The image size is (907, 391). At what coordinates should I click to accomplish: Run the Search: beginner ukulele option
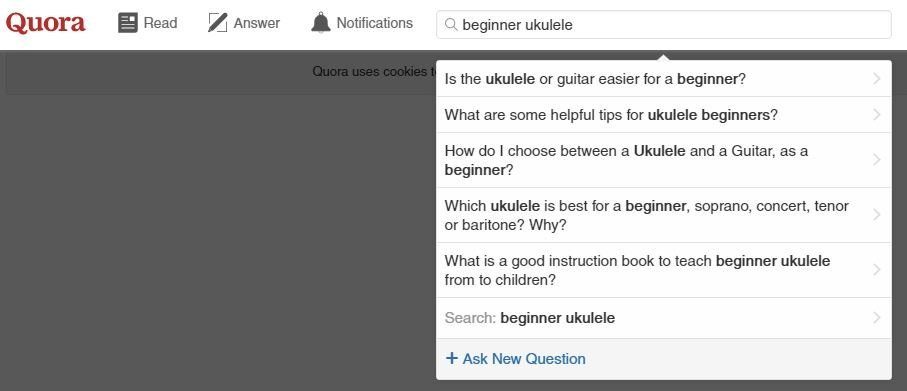663,318
